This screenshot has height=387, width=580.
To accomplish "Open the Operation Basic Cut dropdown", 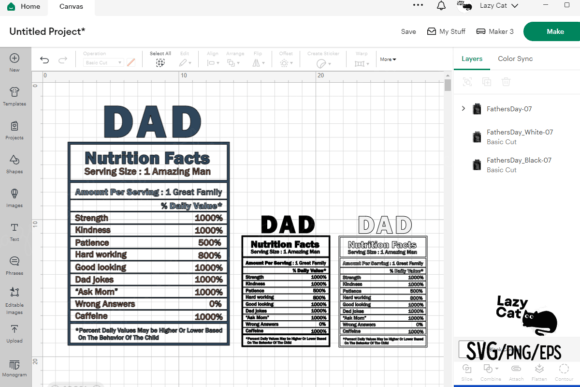I will 103,63.
